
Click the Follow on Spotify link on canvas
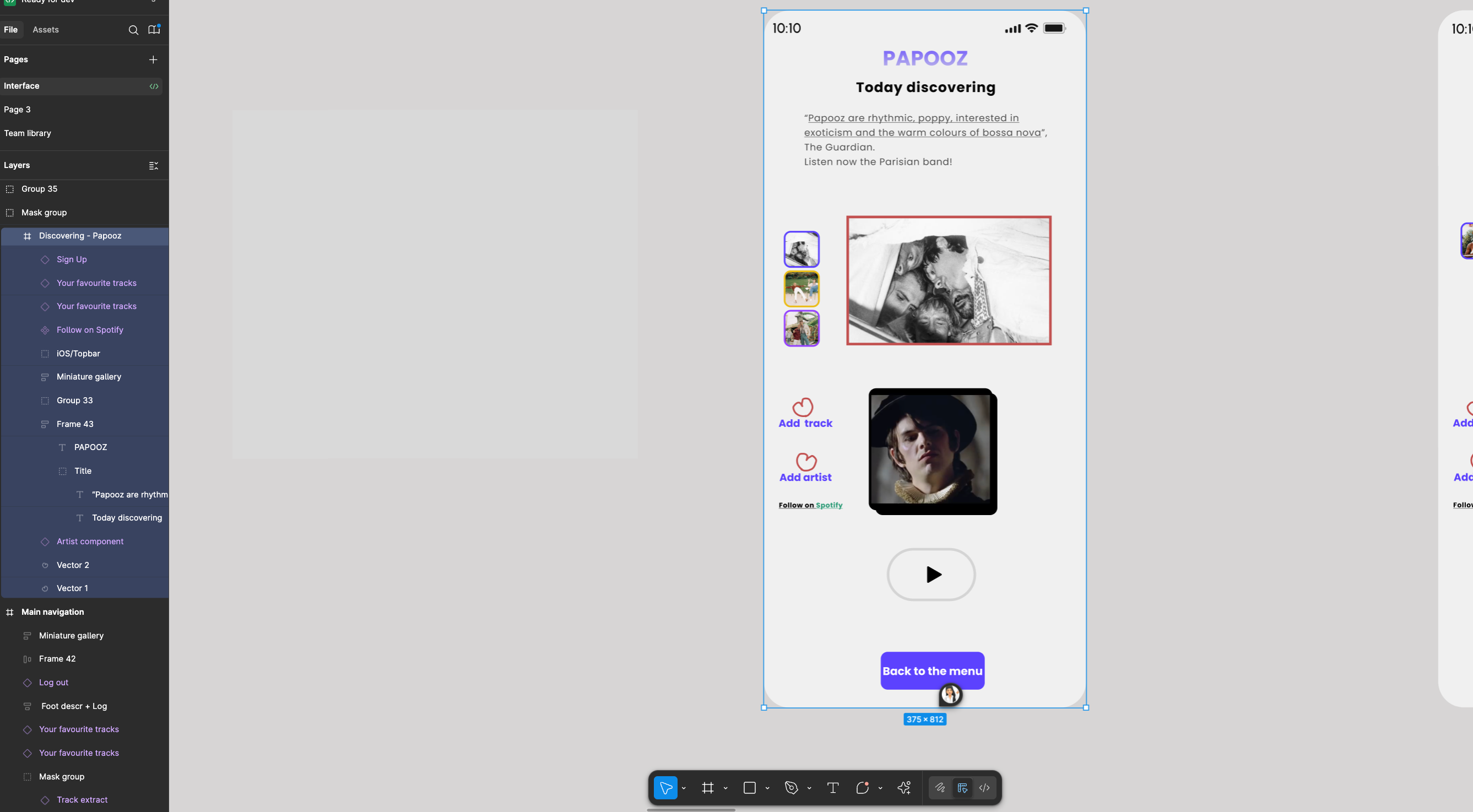tap(810, 506)
